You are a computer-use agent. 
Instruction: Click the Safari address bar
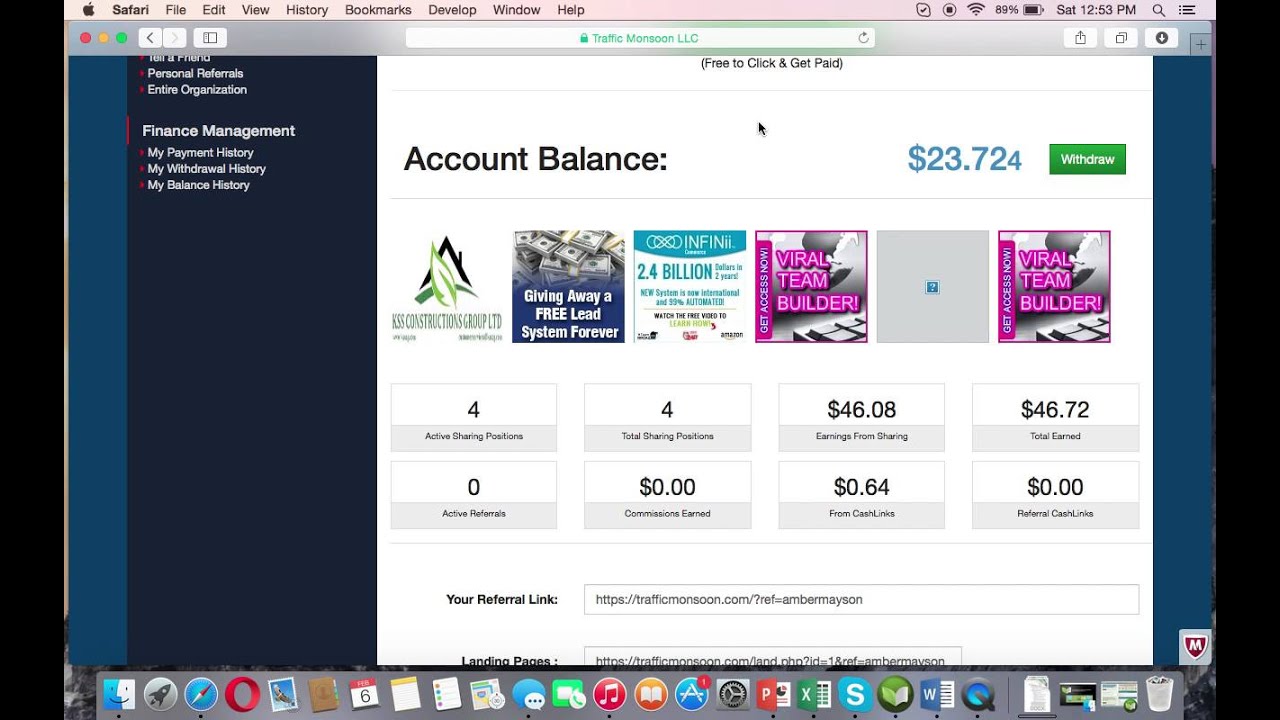coord(640,38)
